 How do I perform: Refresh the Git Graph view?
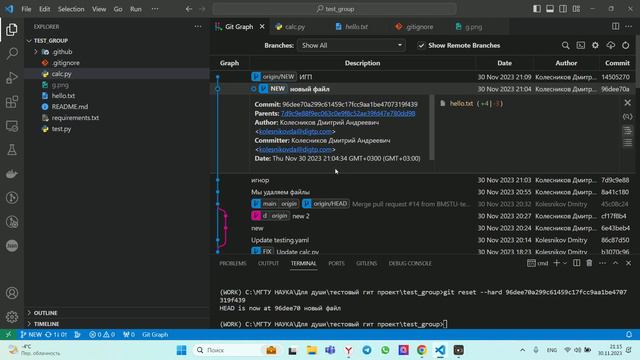(x=626, y=45)
